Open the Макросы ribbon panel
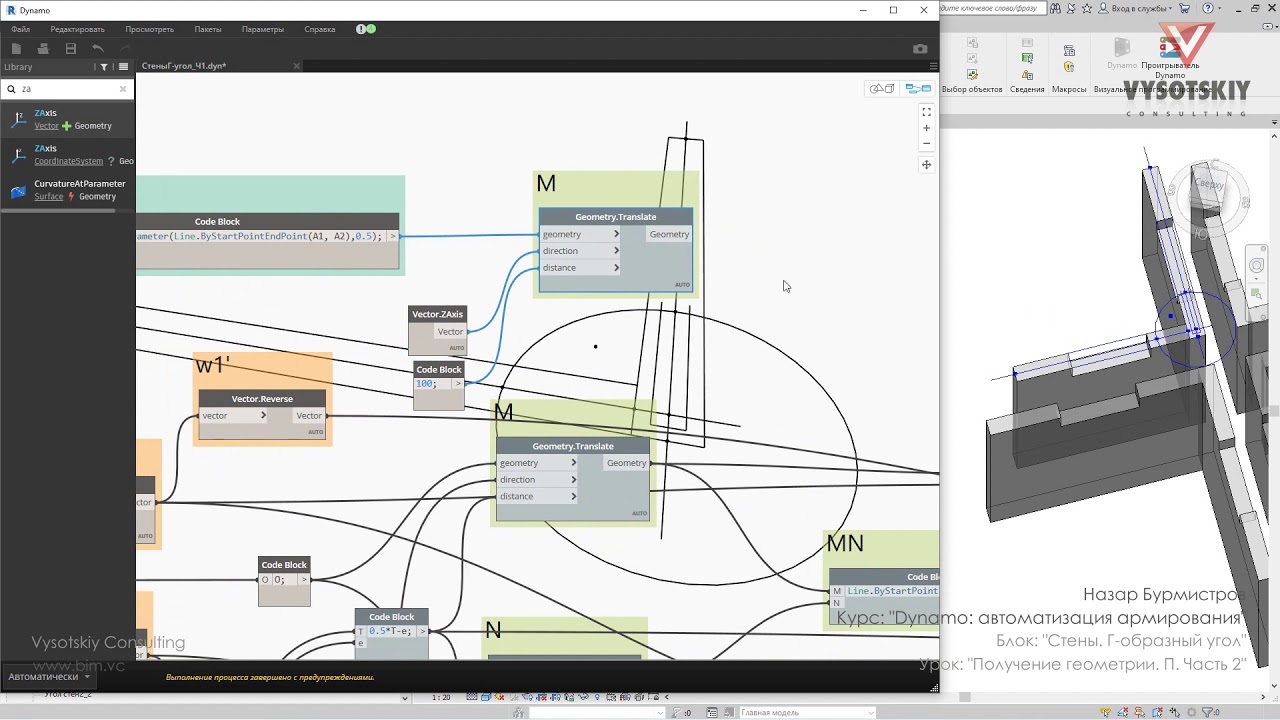The image size is (1280, 720). [x=1069, y=89]
